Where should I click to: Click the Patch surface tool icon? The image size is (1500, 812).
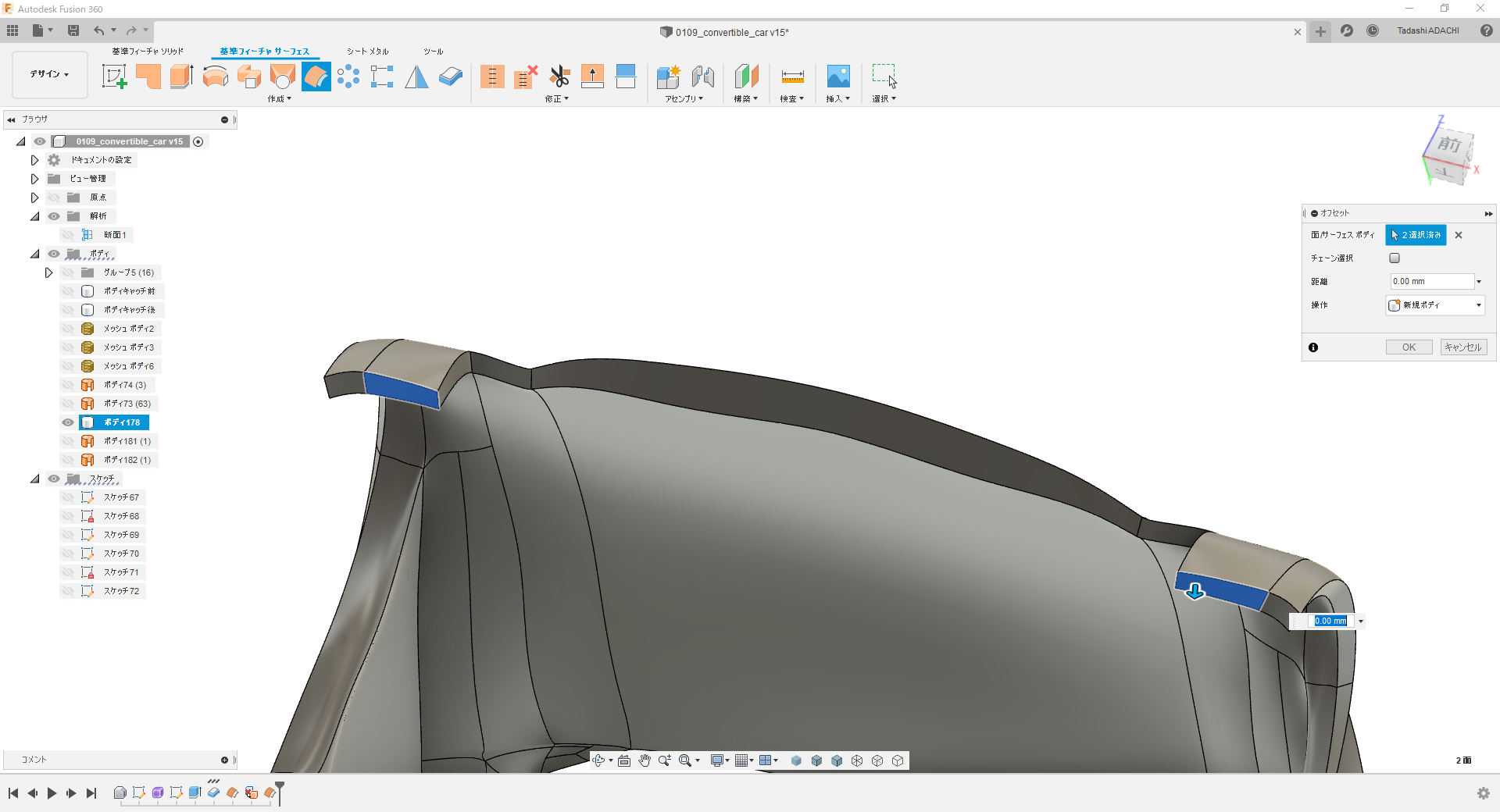(x=283, y=77)
